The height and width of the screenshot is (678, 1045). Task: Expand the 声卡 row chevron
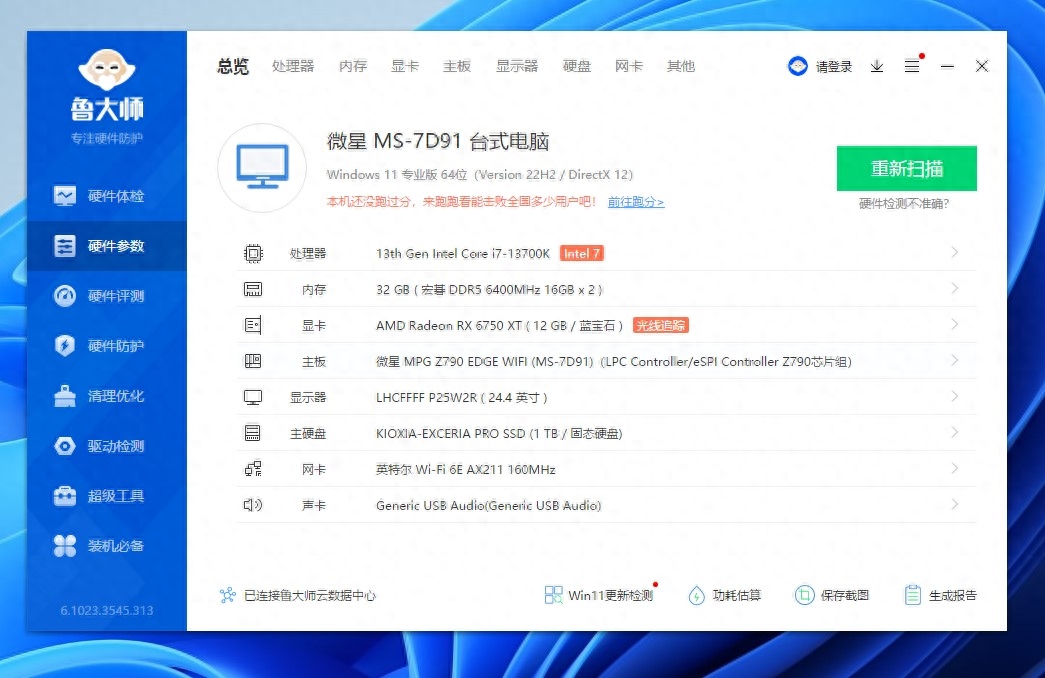(954, 504)
